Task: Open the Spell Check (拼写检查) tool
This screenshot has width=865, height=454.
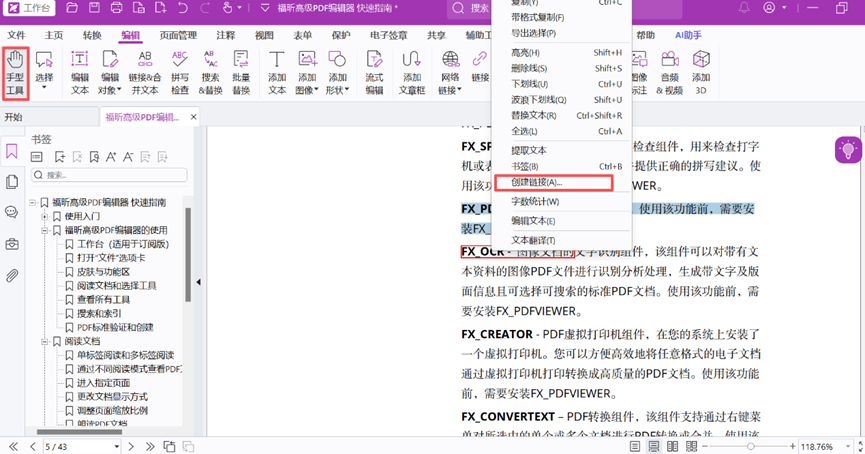Action: click(x=179, y=72)
